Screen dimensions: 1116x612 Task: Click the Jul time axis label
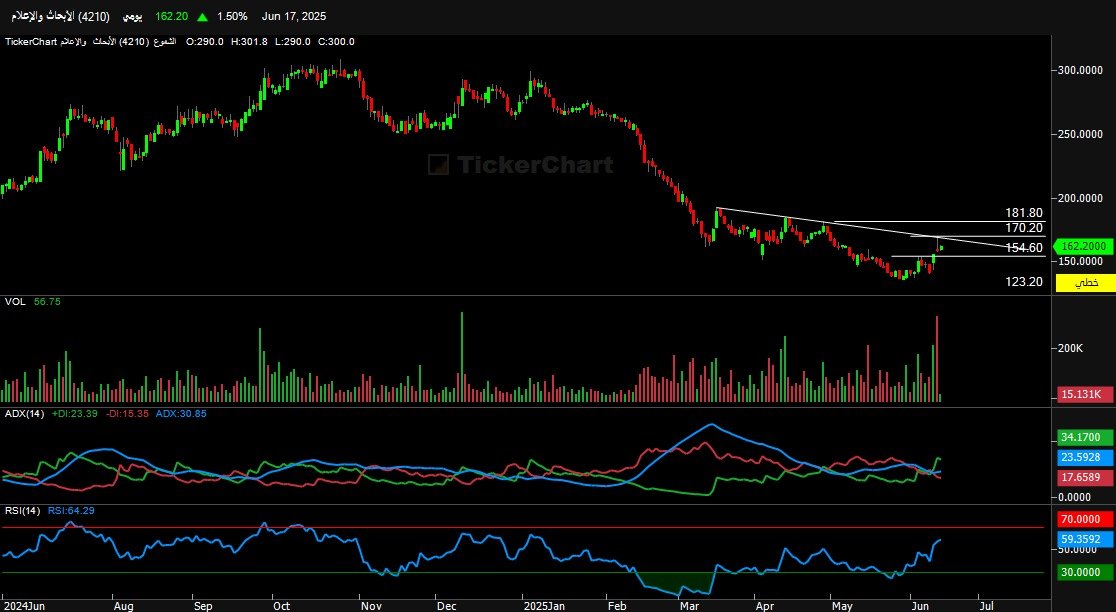986,606
